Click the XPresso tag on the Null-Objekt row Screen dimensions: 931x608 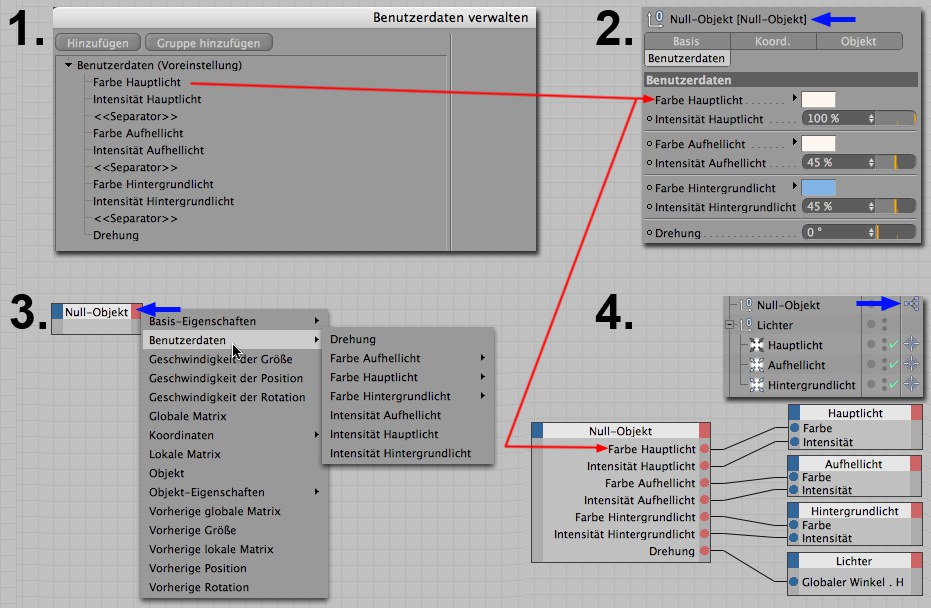(x=911, y=305)
